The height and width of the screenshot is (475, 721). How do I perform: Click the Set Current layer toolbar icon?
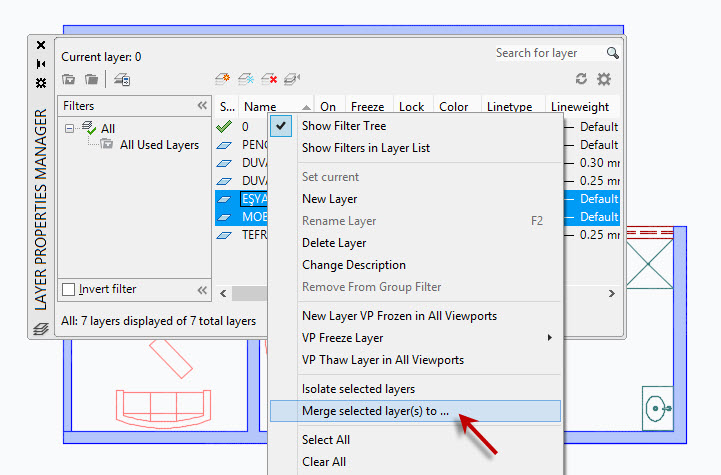point(292,79)
